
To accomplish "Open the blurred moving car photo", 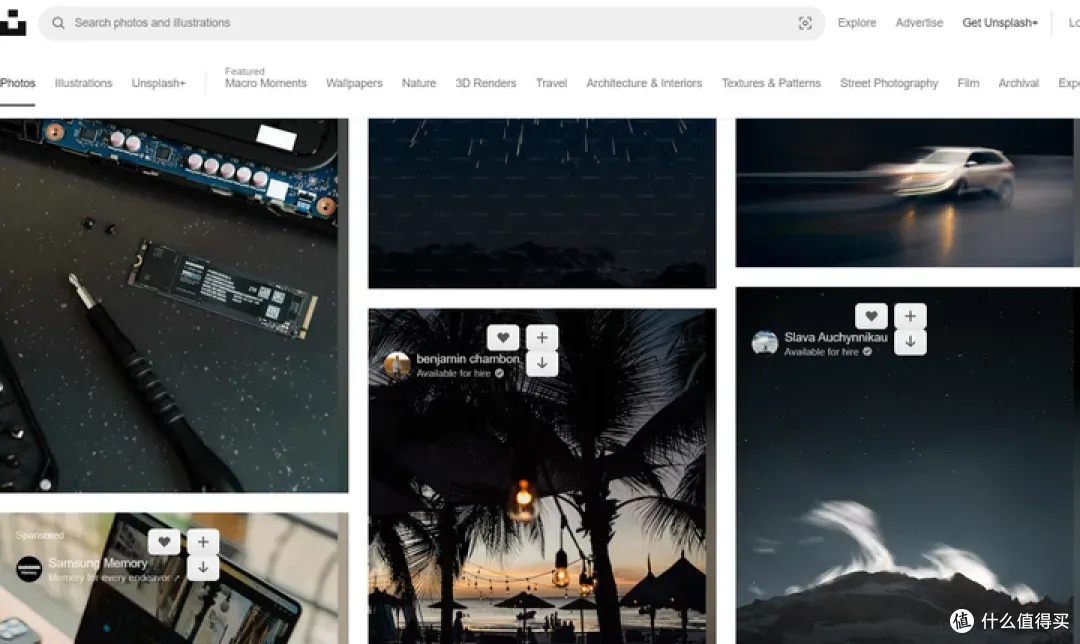I will click(x=907, y=192).
